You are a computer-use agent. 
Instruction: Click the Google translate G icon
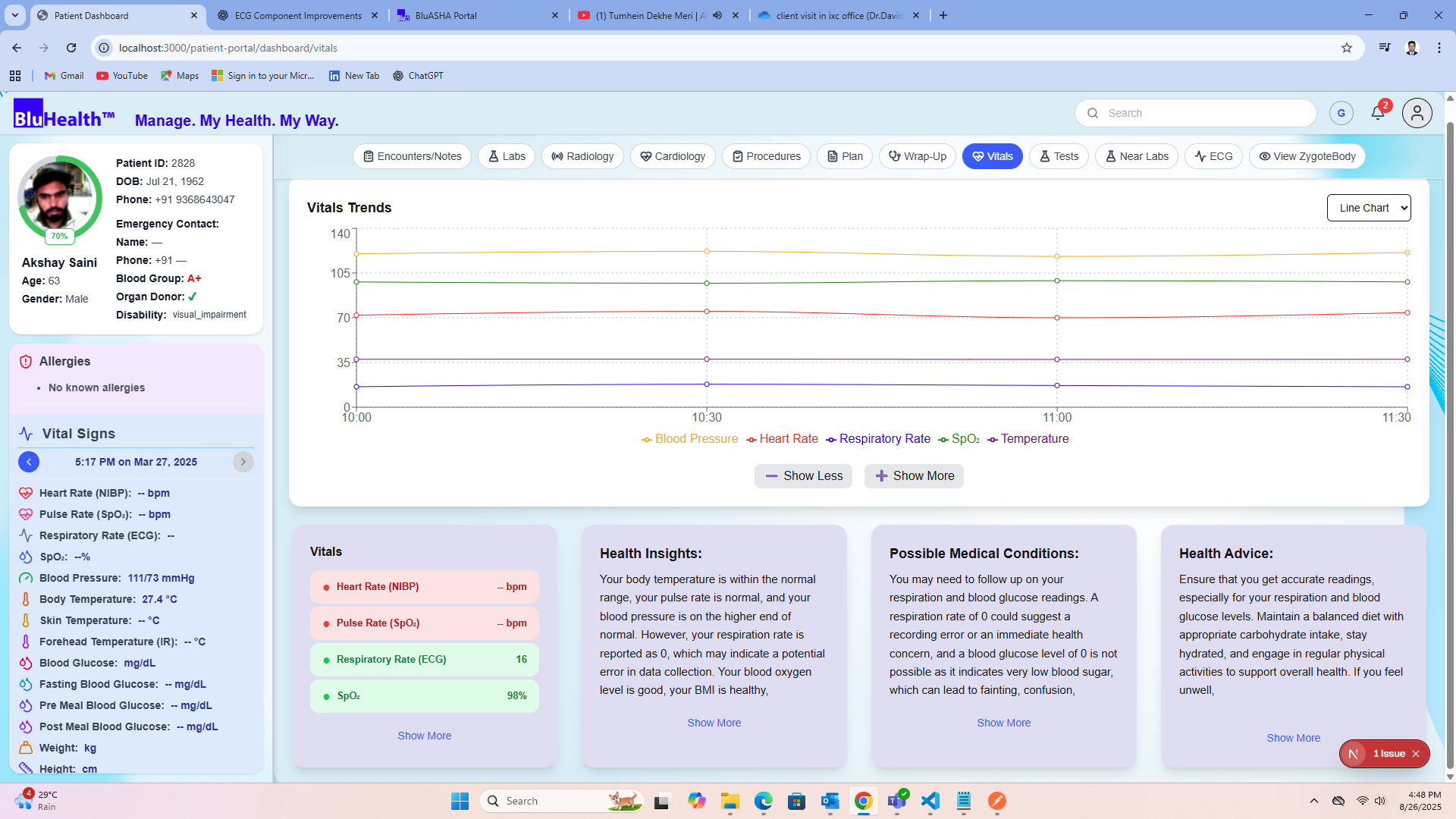pos(1341,113)
